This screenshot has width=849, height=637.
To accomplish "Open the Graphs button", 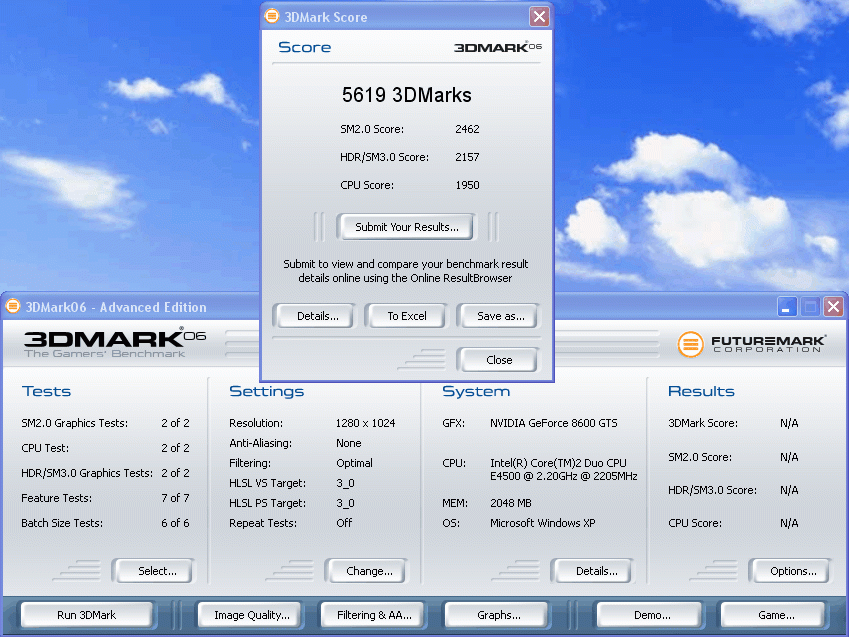I will [497, 615].
